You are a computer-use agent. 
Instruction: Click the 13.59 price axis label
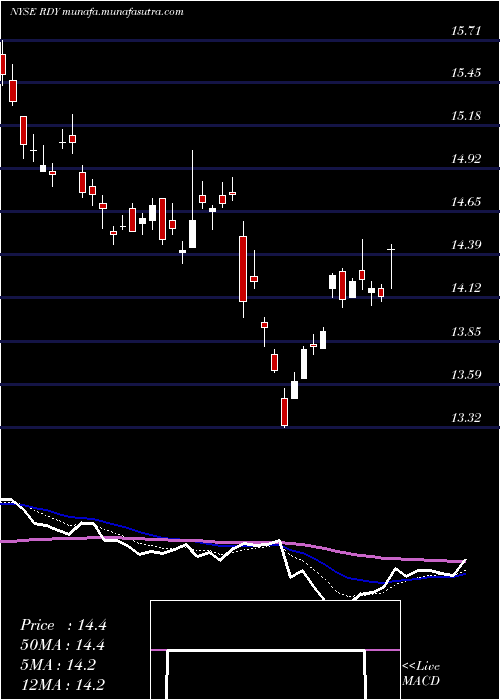pyautogui.click(x=466, y=375)
